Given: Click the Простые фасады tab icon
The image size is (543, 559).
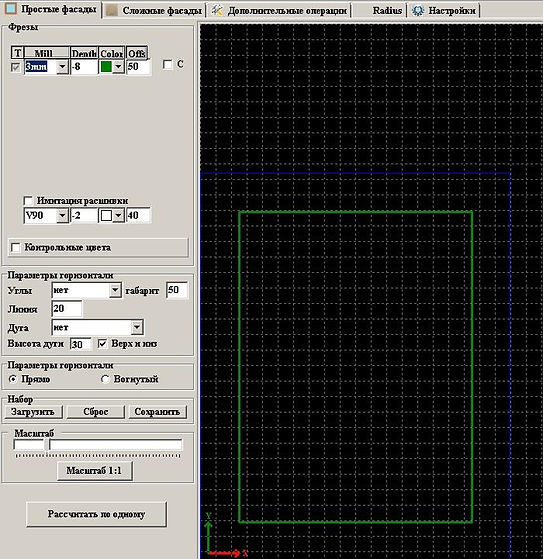Looking at the screenshot, I should (11, 9).
